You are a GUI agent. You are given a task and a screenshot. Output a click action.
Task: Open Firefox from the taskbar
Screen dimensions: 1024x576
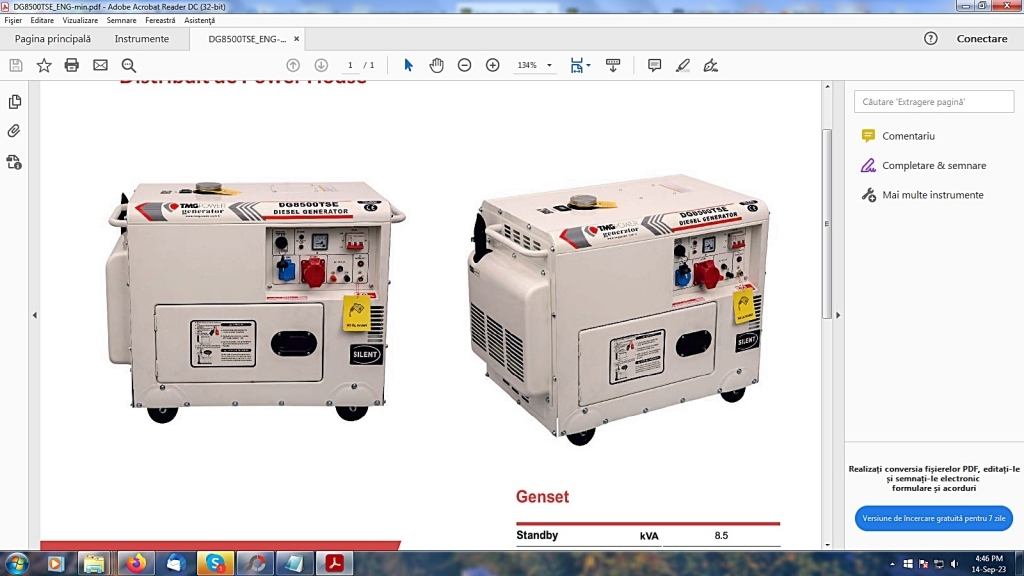tap(136, 564)
